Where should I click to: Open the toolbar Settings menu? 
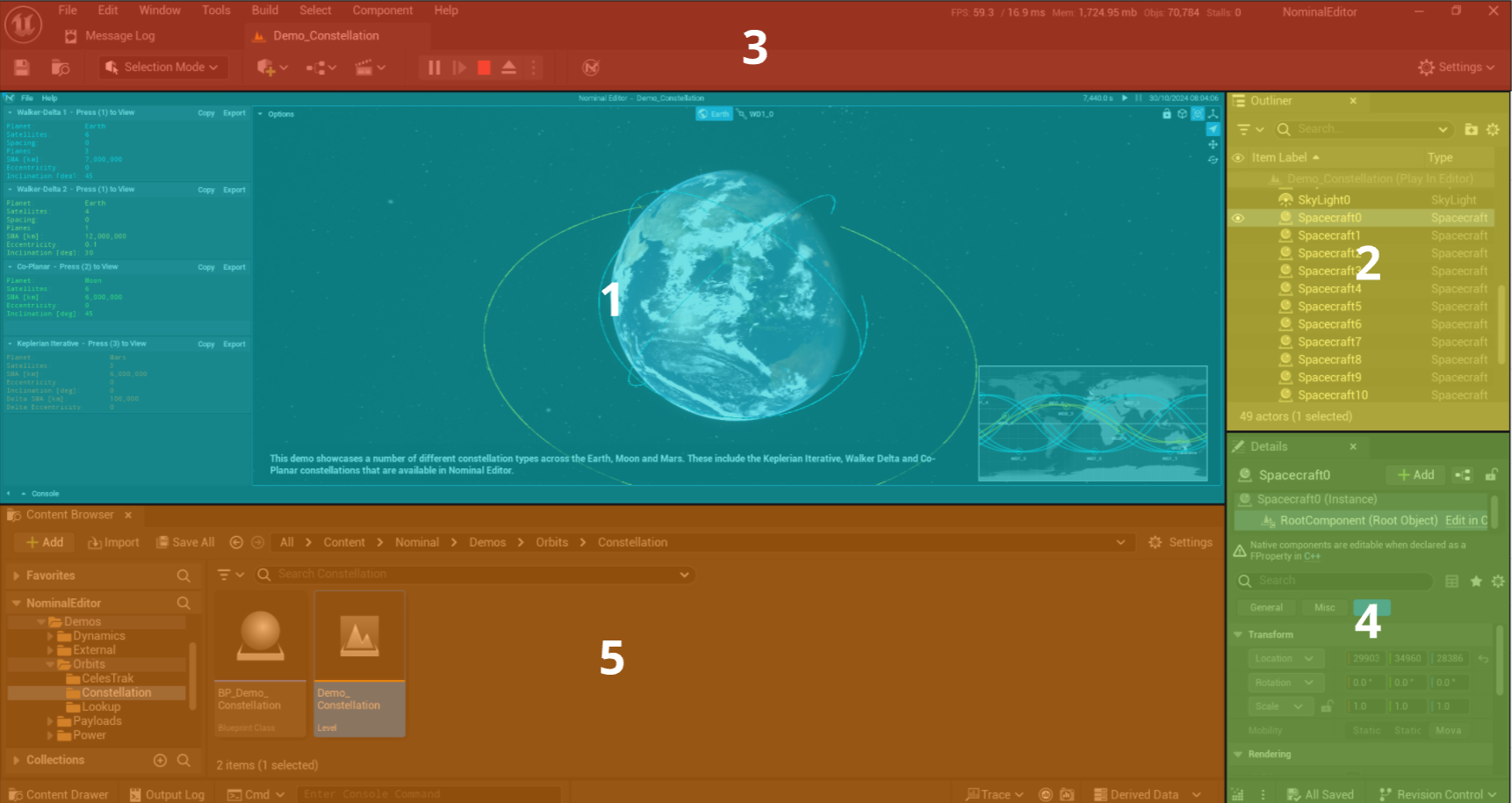coord(1456,68)
